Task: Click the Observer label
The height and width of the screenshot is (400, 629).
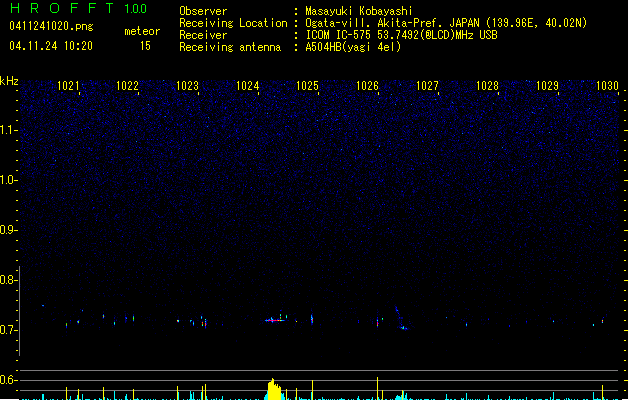Action: pyautogui.click(x=203, y=11)
